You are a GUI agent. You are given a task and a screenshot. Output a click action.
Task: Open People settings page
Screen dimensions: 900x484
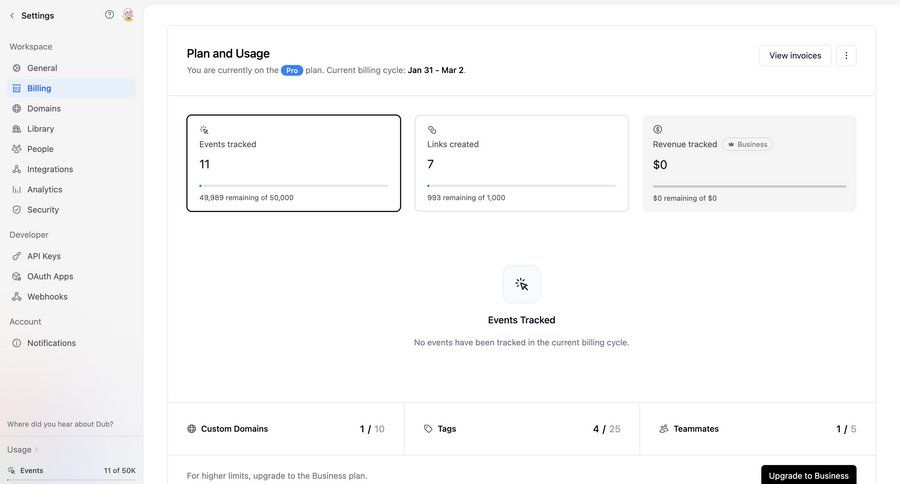72,149
